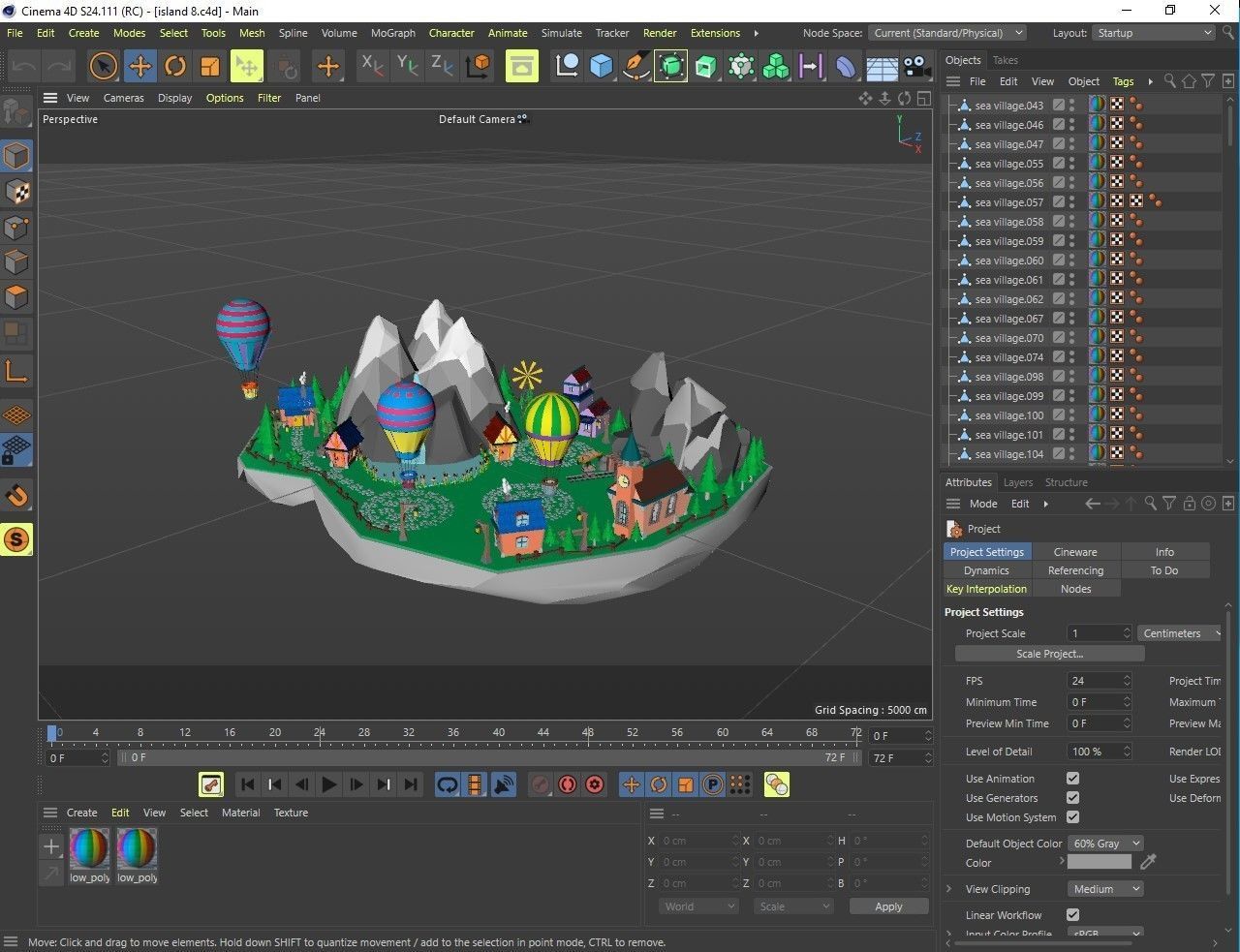Enable Points mode
1240x952 pixels.
click(16, 228)
